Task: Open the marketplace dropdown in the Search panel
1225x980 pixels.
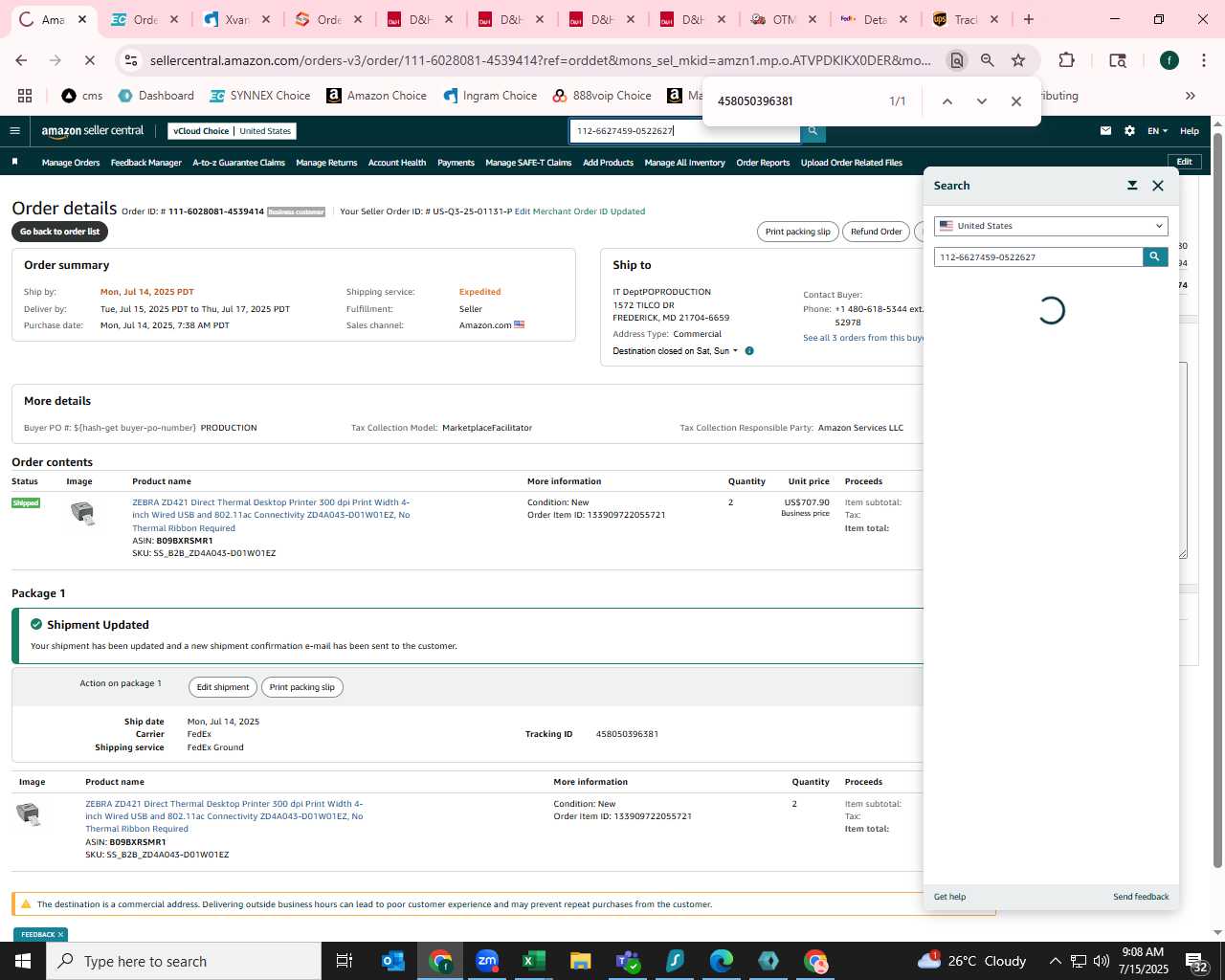Action: click(1051, 226)
